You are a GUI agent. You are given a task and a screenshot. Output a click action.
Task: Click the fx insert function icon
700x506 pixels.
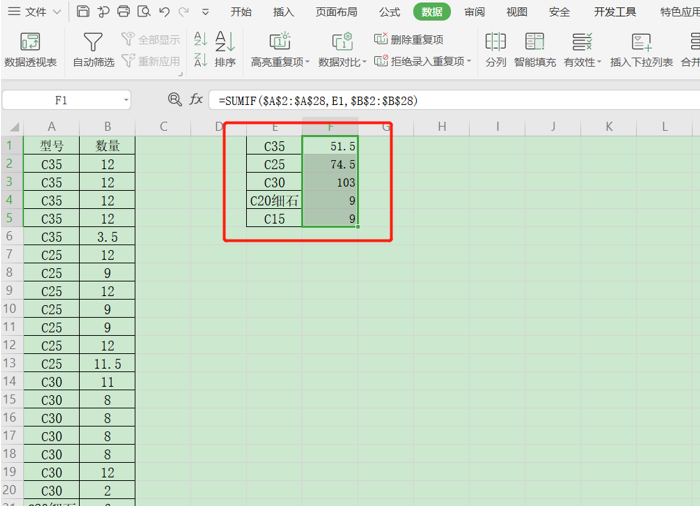(196, 99)
